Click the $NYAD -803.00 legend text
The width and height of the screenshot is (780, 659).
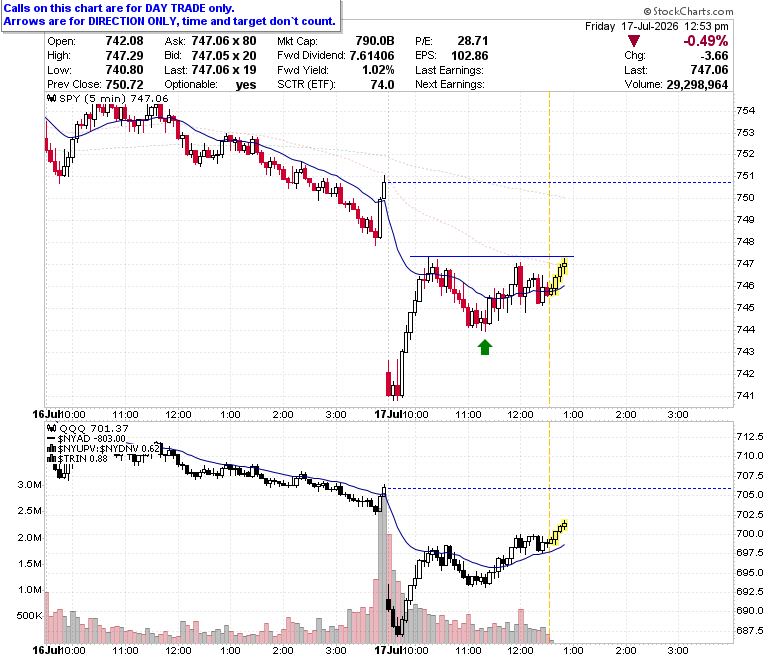(92, 439)
